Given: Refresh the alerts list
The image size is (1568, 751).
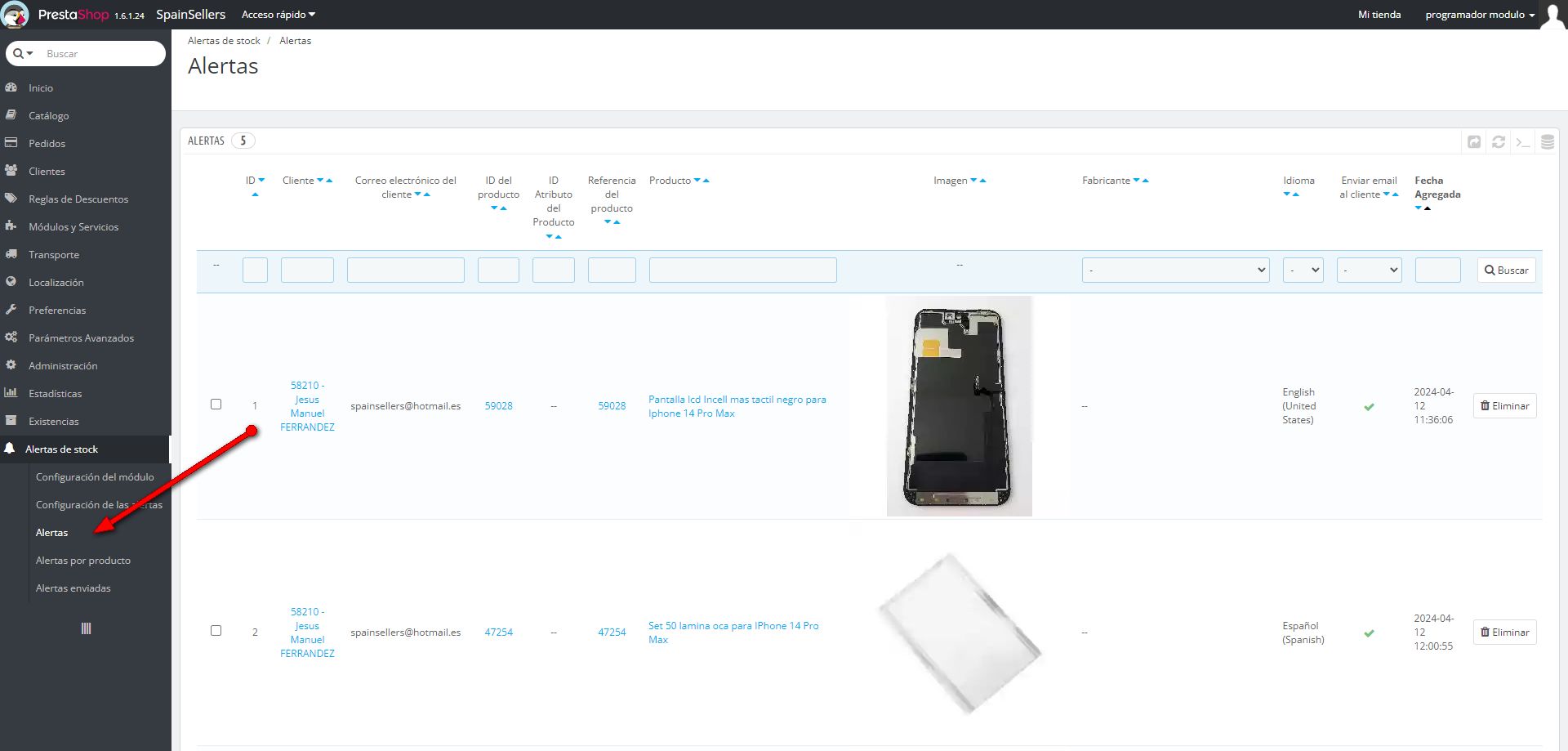Looking at the screenshot, I should 1499,142.
